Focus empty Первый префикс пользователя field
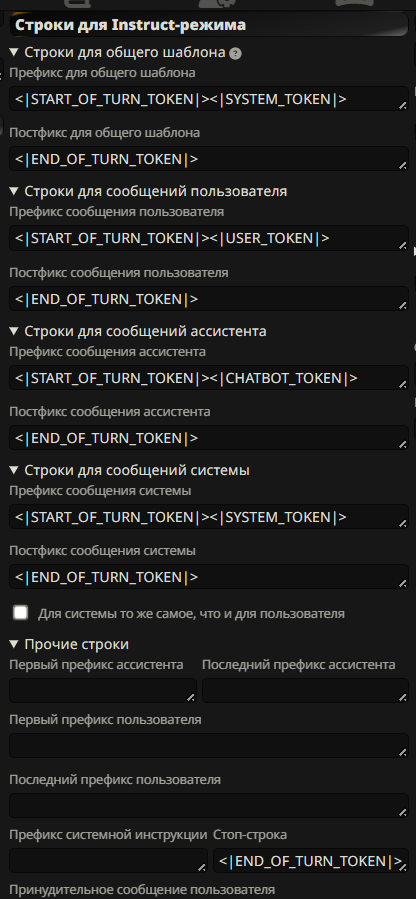The height and width of the screenshot is (899, 416). [x=209, y=745]
